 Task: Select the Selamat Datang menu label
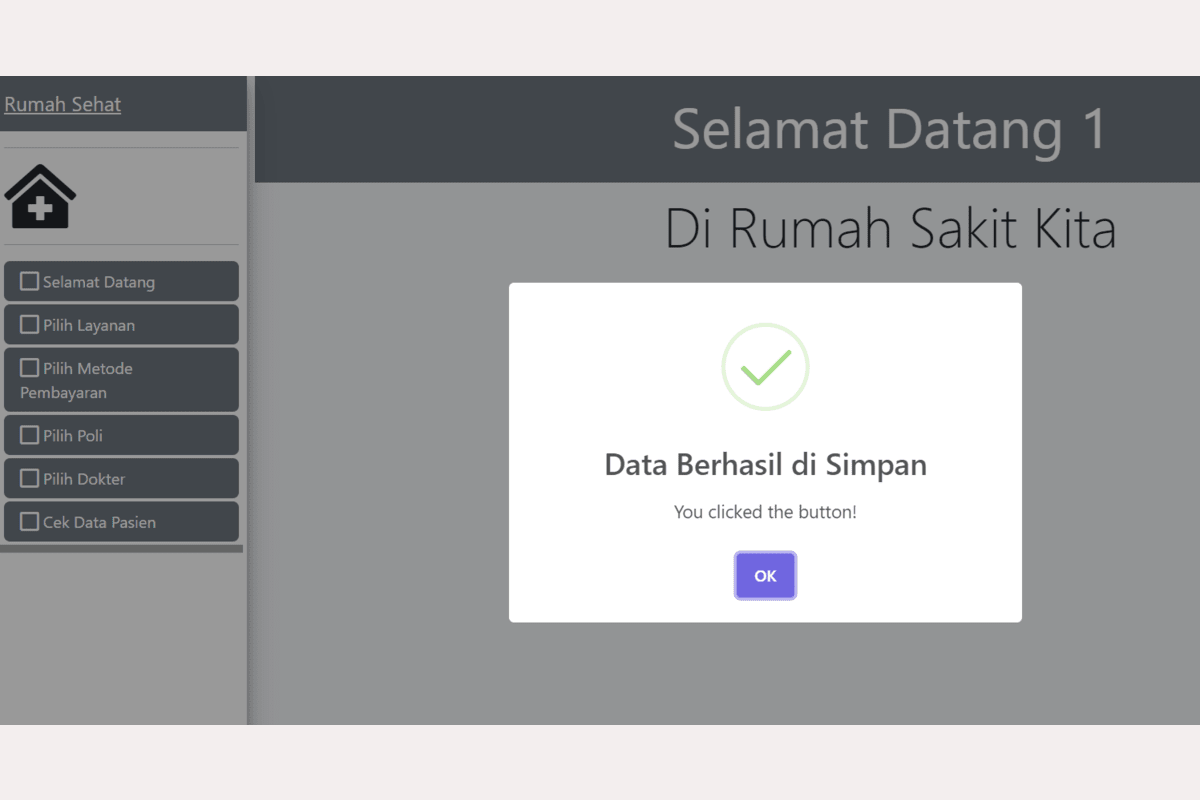[99, 282]
